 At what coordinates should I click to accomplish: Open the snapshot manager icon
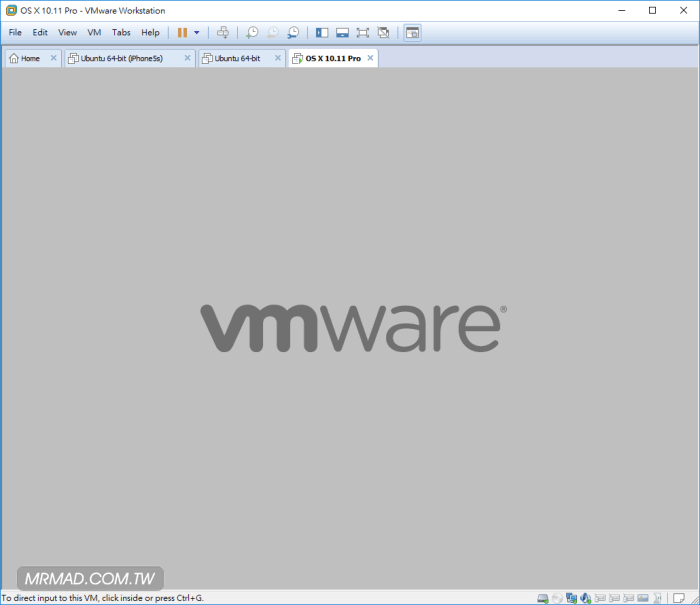tap(292, 32)
